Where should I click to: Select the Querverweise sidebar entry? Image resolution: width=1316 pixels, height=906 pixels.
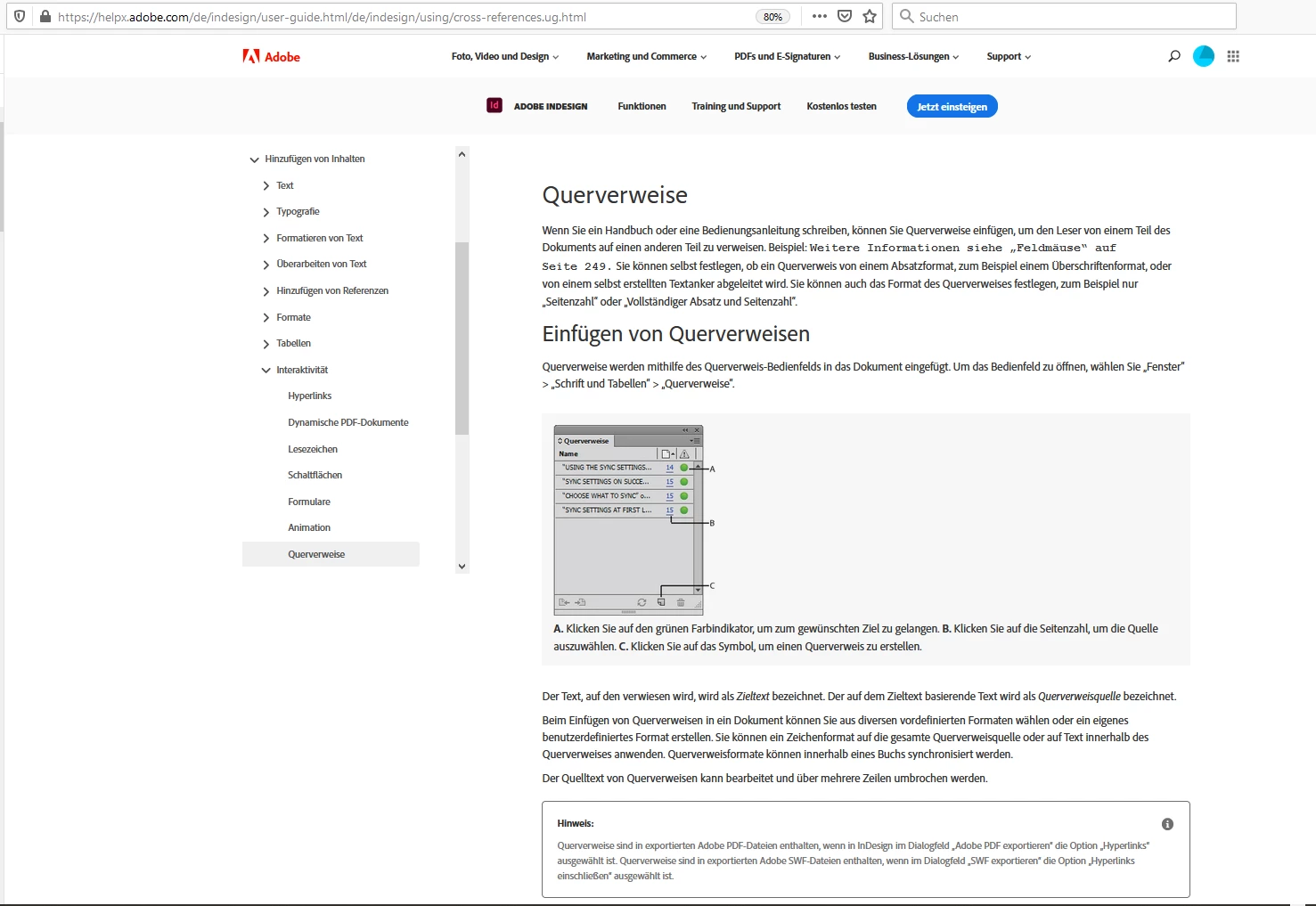pyautogui.click(x=331, y=554)
